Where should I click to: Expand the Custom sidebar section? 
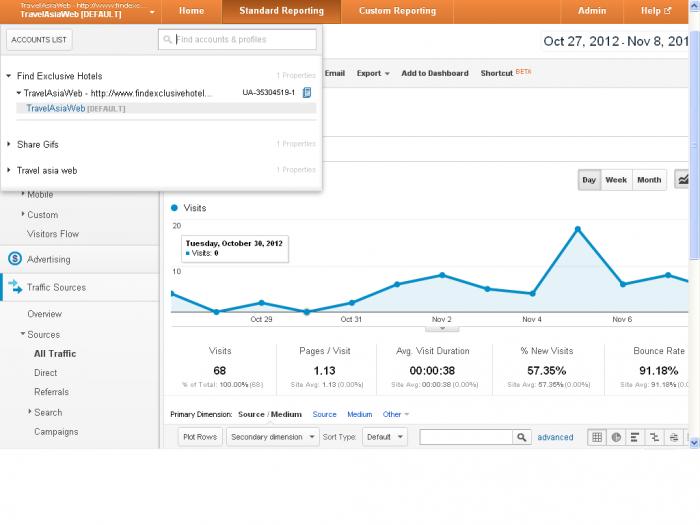(23, 214)
